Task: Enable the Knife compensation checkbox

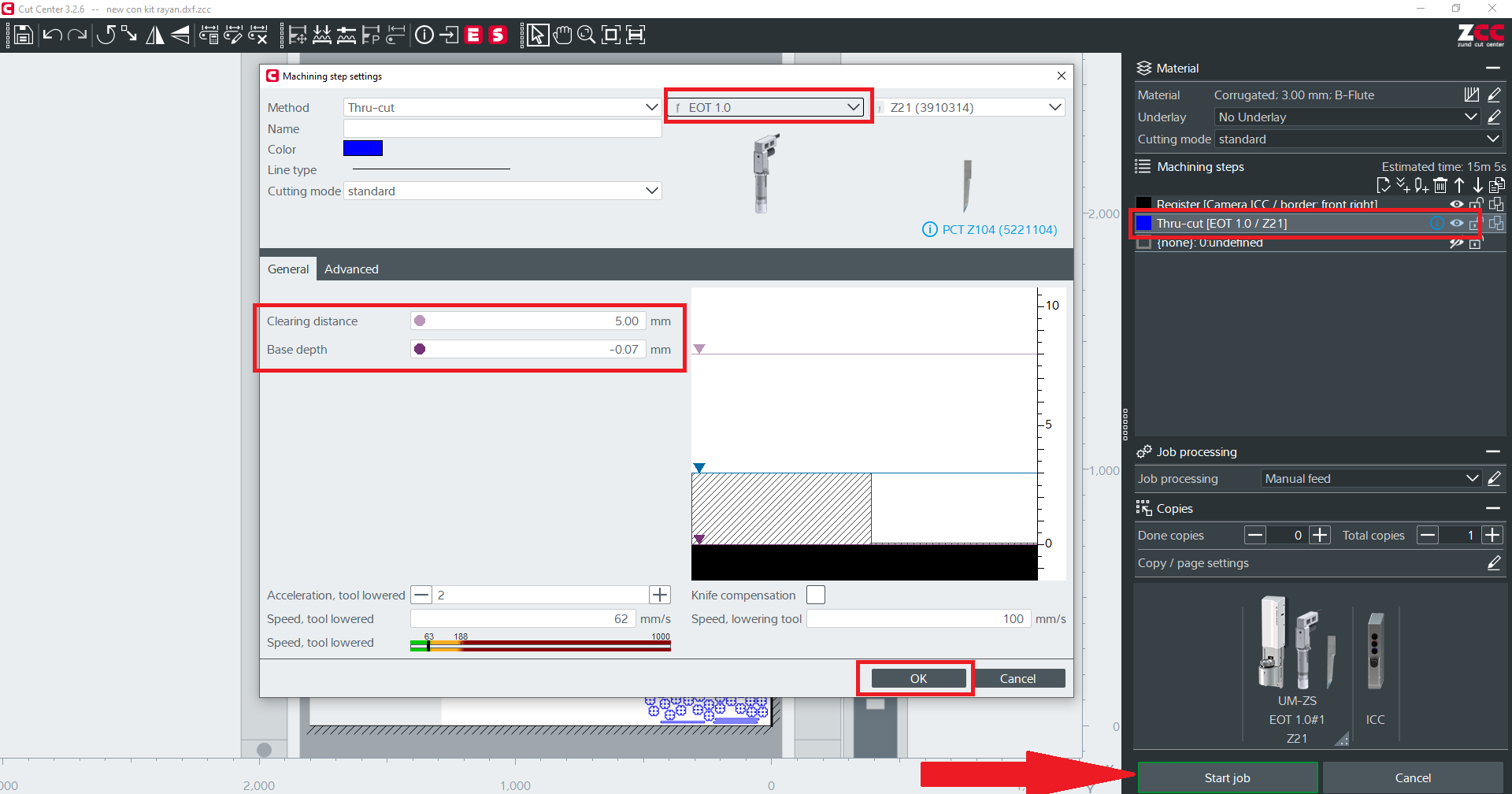Action: point(816,595)
